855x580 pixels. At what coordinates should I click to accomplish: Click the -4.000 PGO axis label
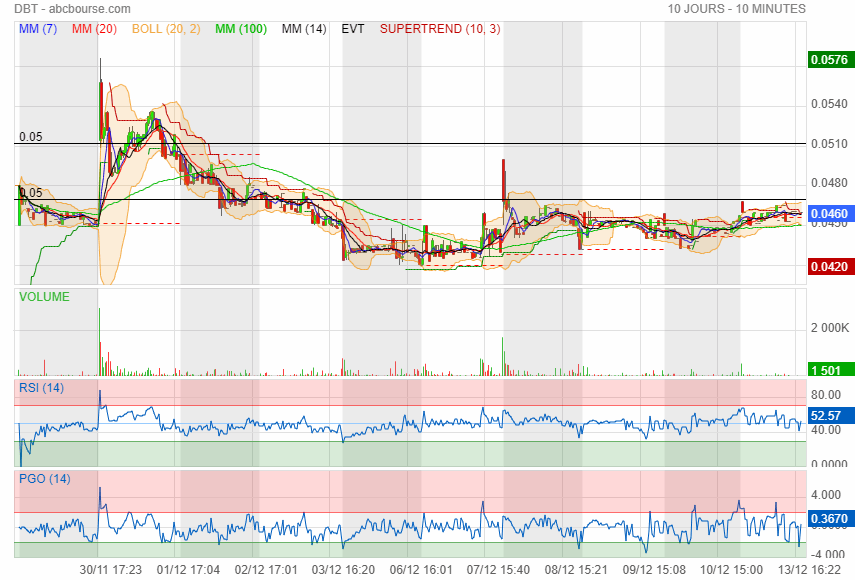[828, 554]
